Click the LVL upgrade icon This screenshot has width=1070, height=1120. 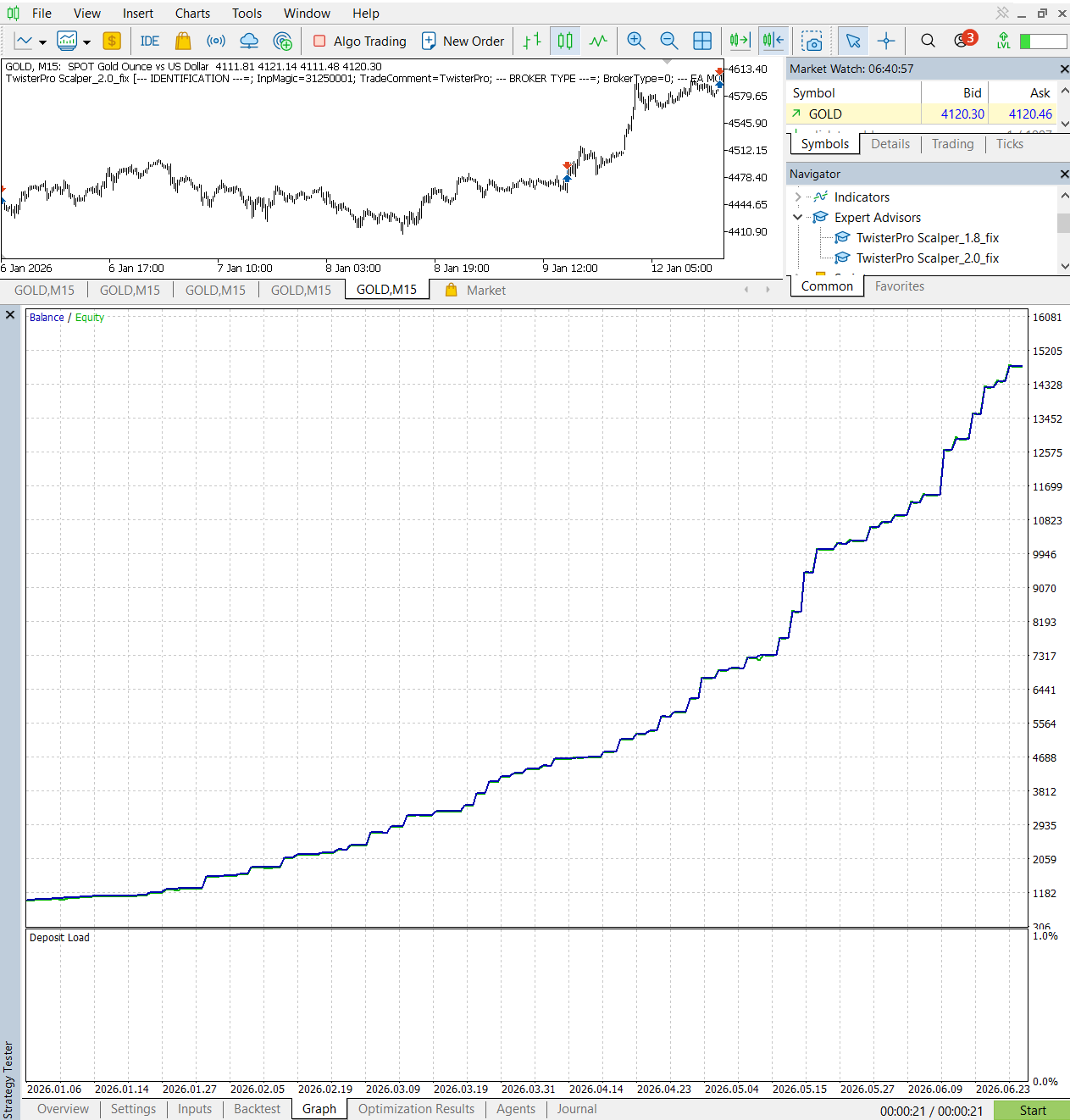(1004, 41)
